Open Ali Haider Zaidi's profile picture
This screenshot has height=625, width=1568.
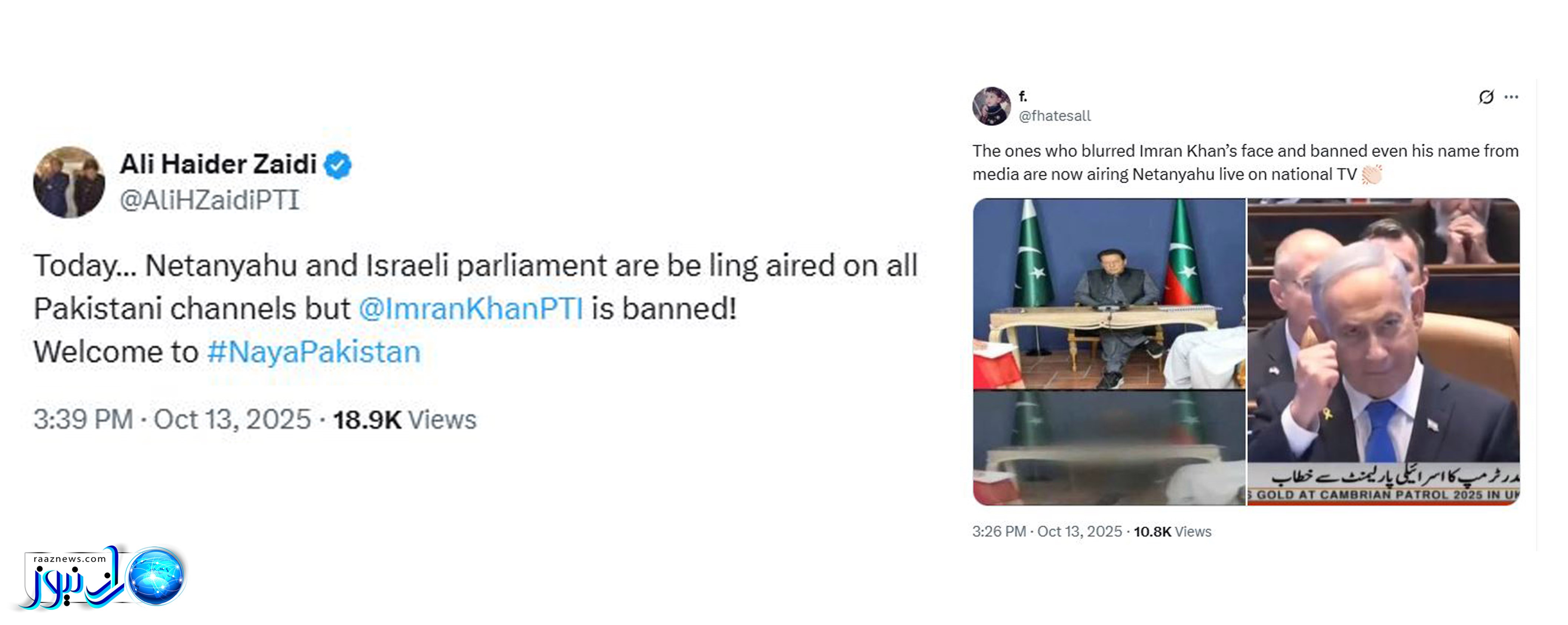(69, 182)
